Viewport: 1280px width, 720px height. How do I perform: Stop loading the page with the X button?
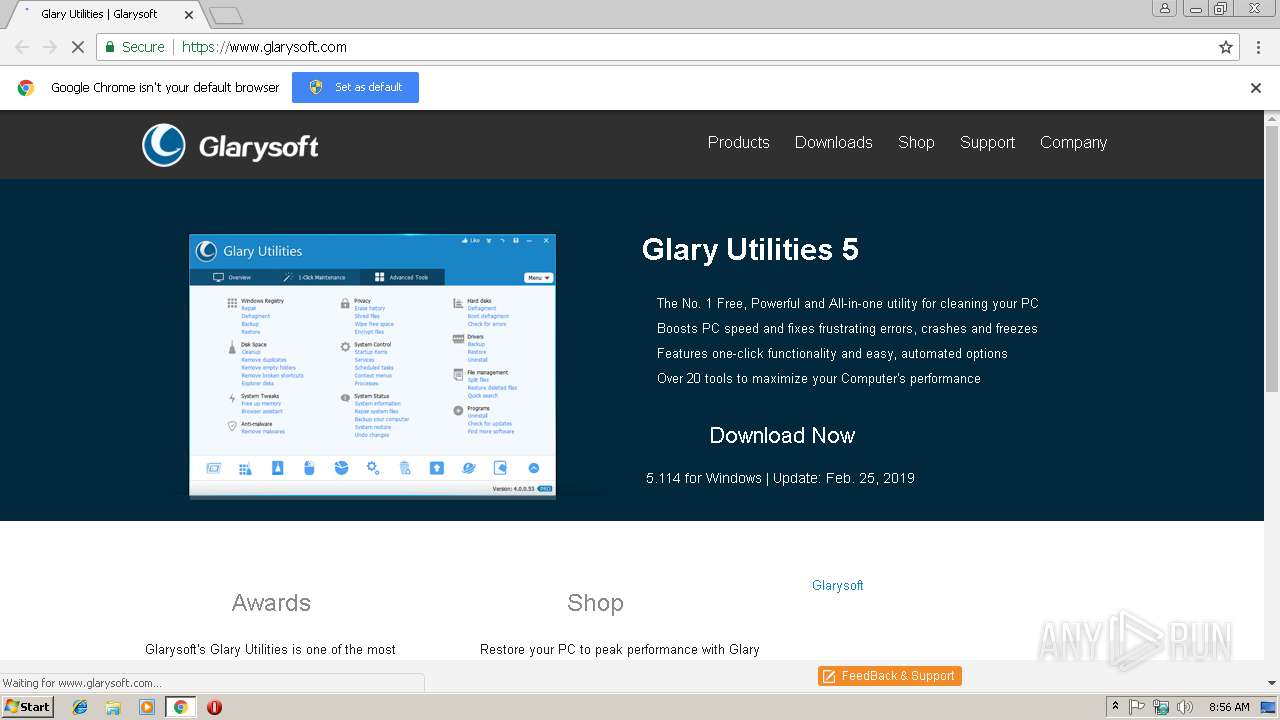point(77,47)
